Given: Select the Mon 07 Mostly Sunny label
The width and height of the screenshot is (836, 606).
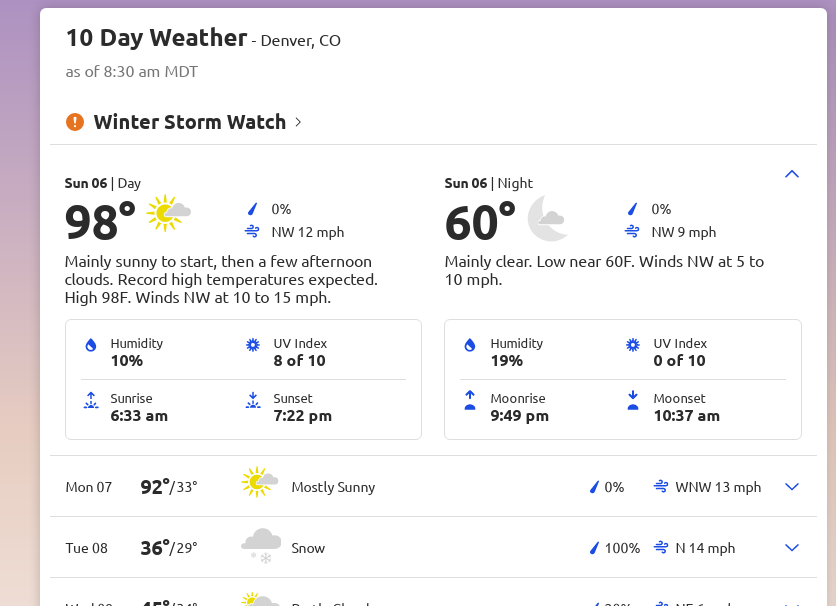Looking at the screenshot, I should point(333,487).
